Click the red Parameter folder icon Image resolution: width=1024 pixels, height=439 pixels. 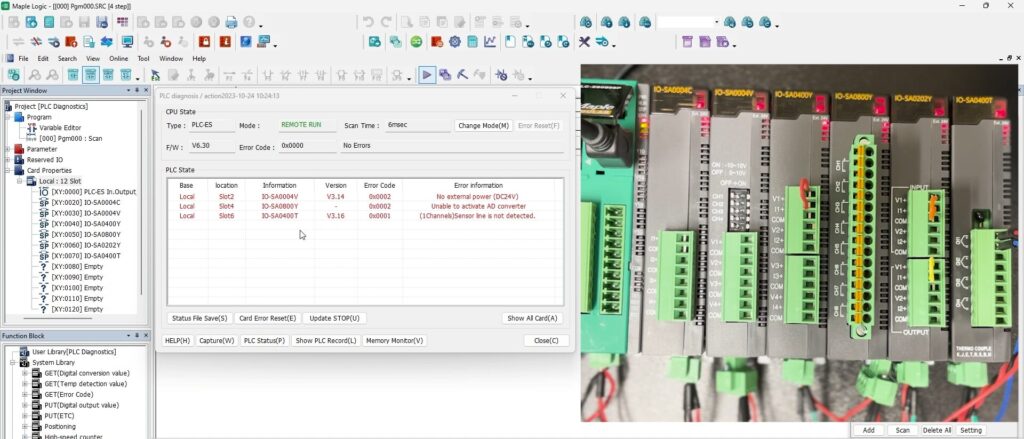pyautogui.click(x=20, y=149)
